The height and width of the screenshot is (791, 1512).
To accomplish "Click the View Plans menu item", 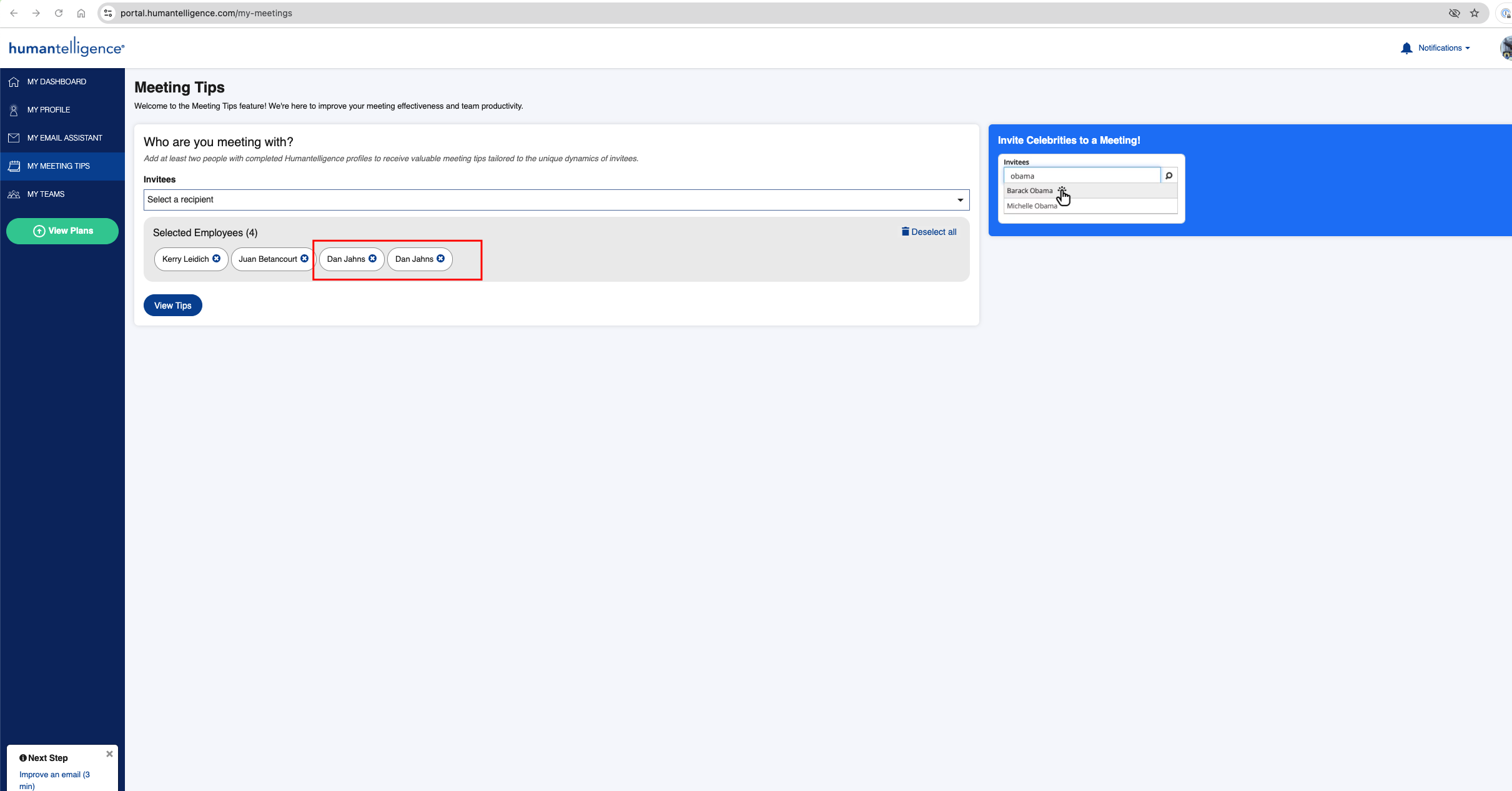I will click(x=62, y=230).
